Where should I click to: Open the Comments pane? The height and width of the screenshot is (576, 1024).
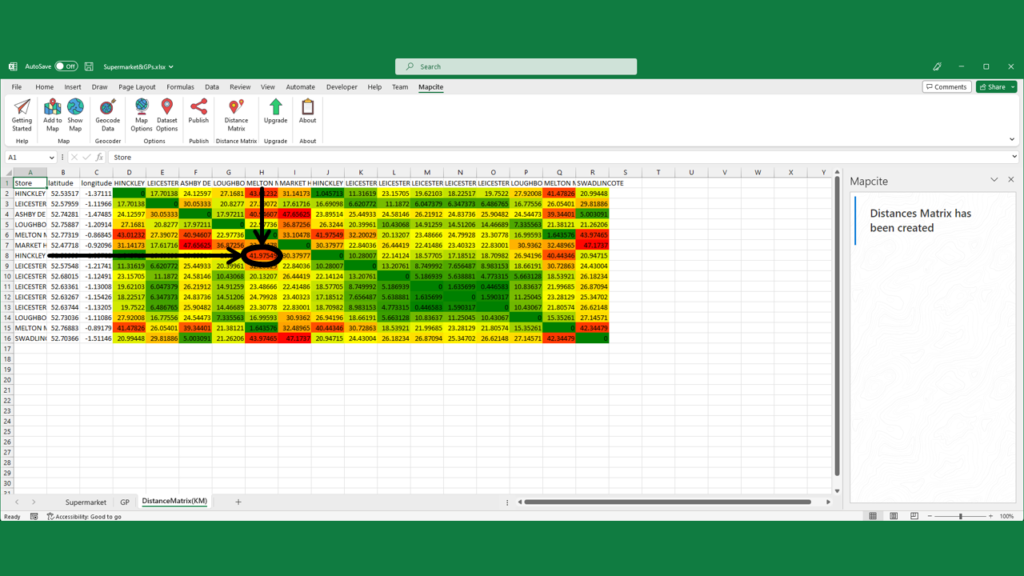pyautogui.click(x=946, y=86)
